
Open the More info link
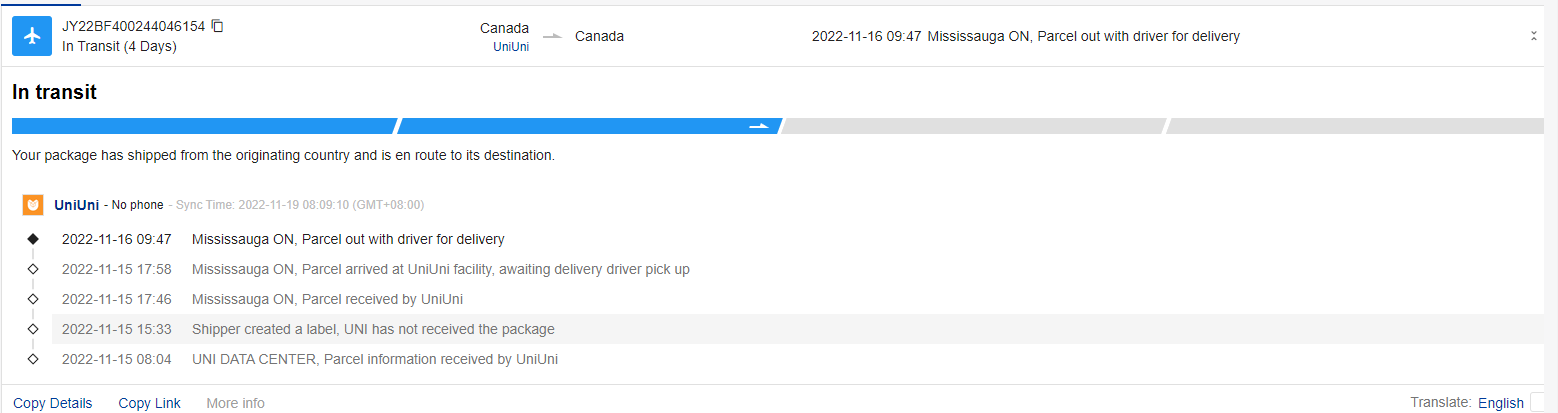pyautogui.click(x=235, y=403)
